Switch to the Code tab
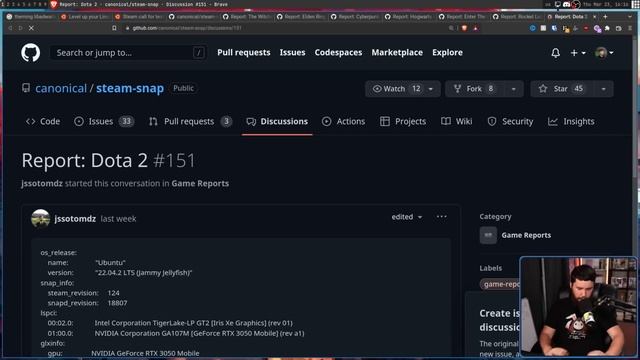 click(43, 121)
